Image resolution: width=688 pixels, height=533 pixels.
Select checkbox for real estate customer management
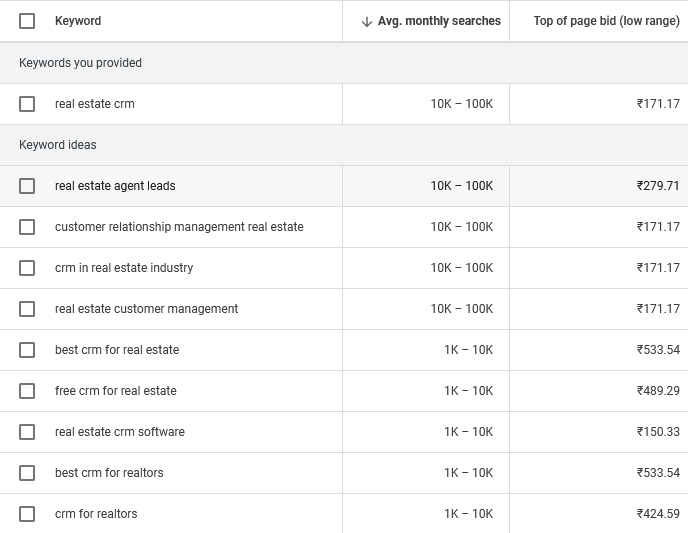pos(27,309)
